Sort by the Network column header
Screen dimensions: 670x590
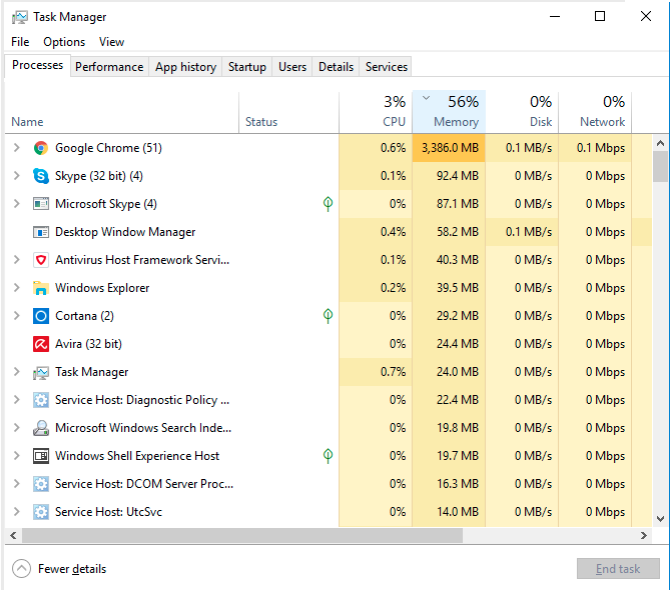pos(595,112)
